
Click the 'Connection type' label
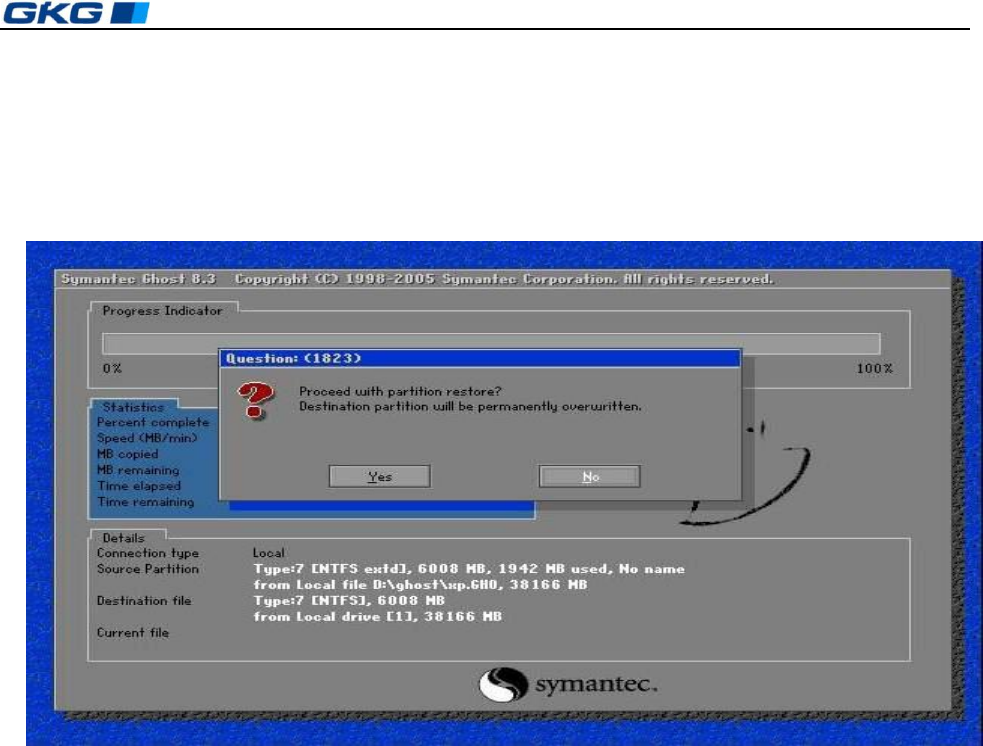coord(148,553)
